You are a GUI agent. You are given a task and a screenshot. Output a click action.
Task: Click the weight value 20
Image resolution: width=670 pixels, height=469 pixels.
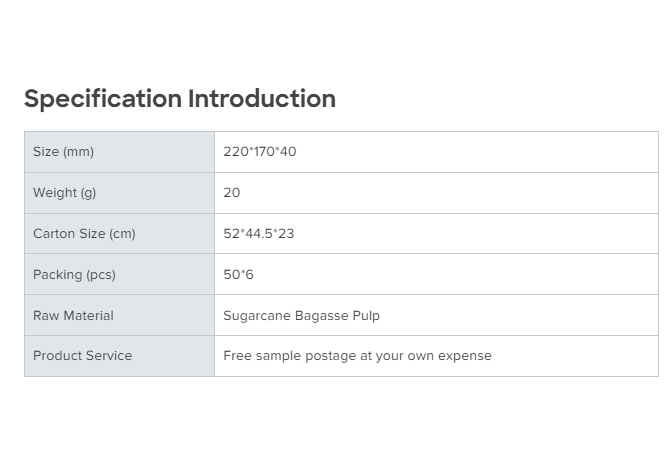tap(232, 193)
